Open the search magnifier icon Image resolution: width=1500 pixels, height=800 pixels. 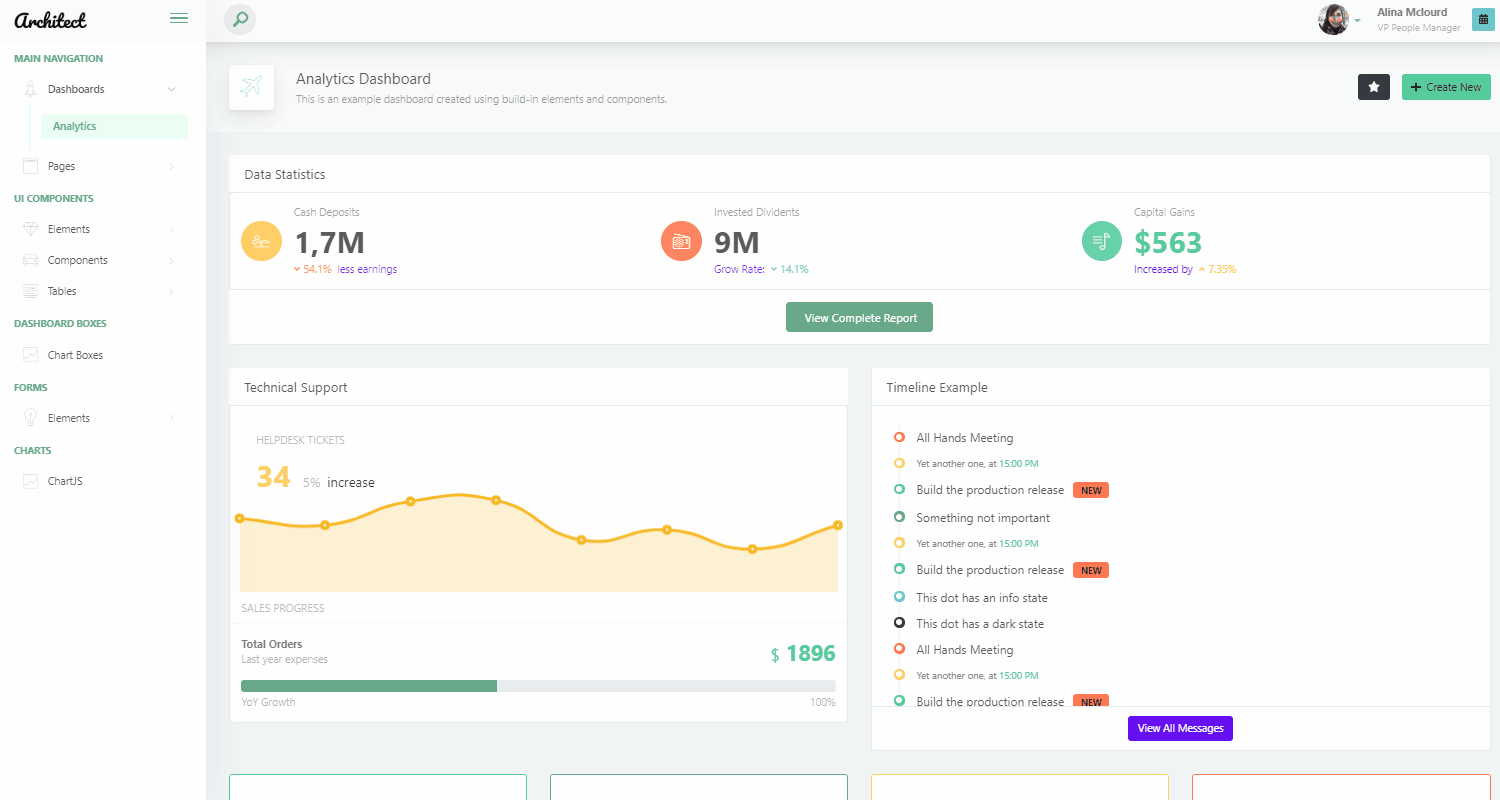coord(239,19)
